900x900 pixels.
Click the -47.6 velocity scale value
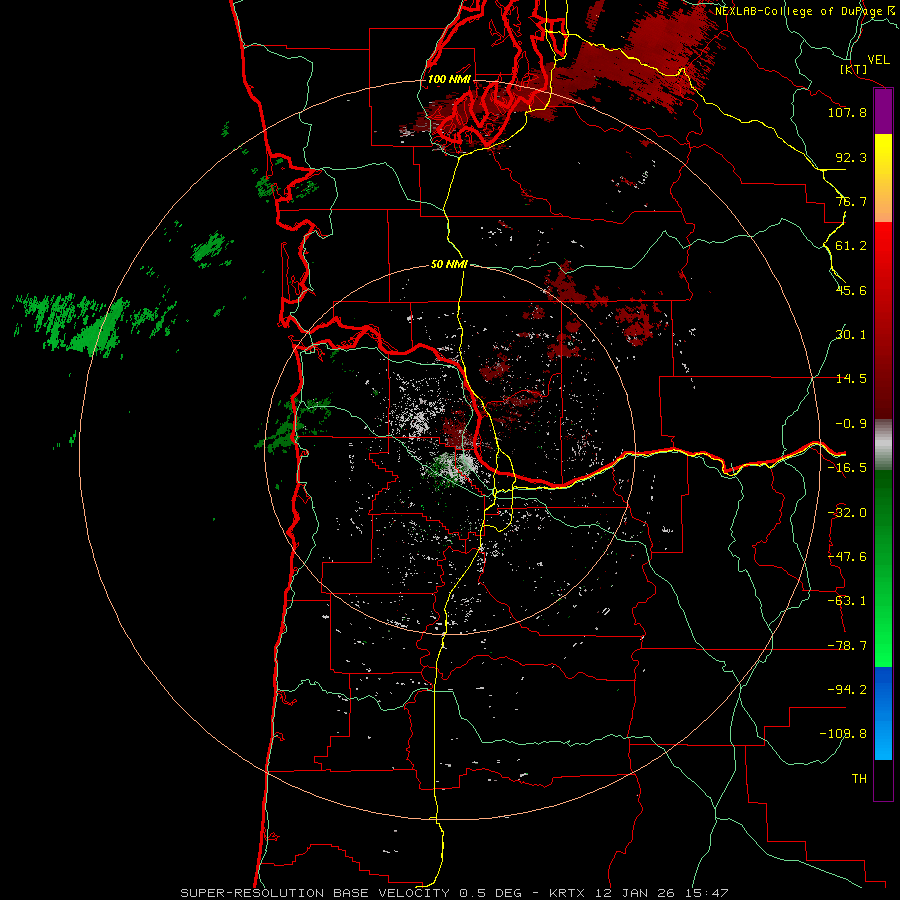click(x=847, y=557)
